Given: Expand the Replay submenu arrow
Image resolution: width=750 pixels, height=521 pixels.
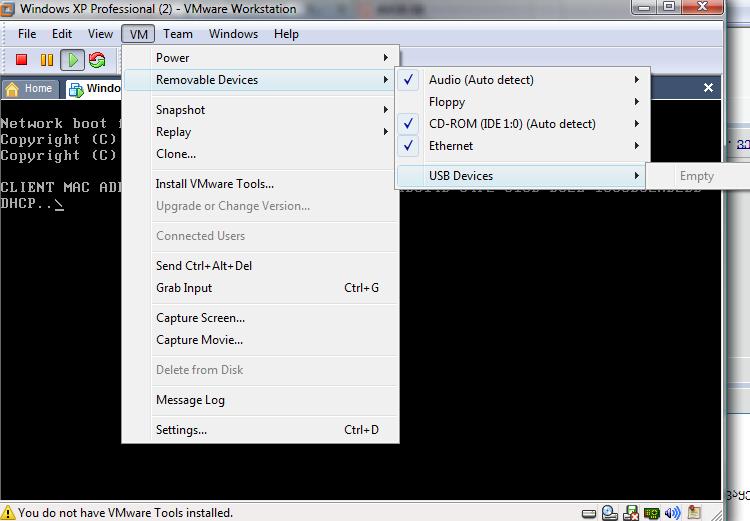Looking at the screenshot, I should (x=386, y=132).
